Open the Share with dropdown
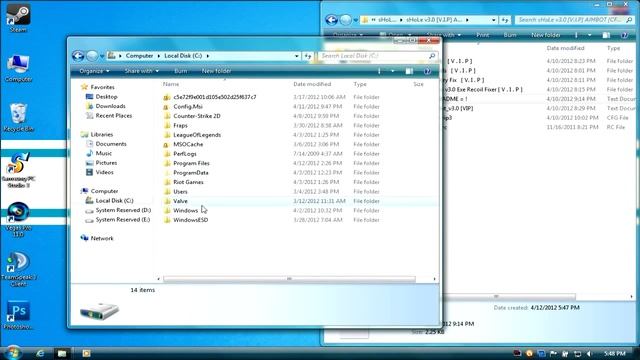 [142, 71]
